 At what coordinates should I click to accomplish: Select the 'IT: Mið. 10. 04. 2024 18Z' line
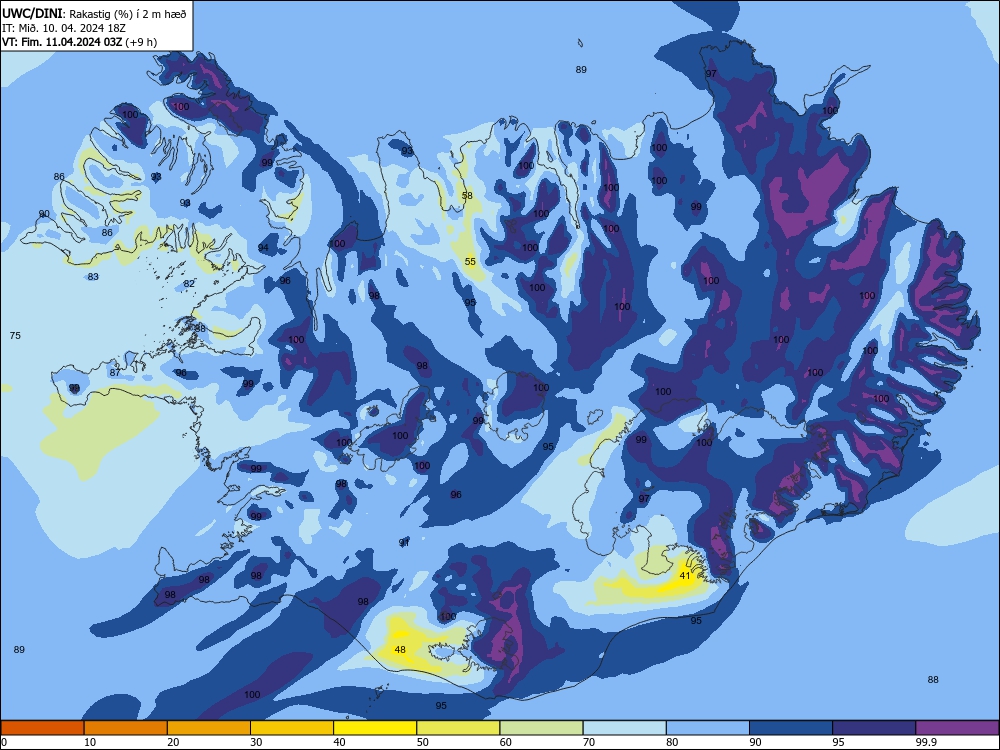[x=64, y=28]
